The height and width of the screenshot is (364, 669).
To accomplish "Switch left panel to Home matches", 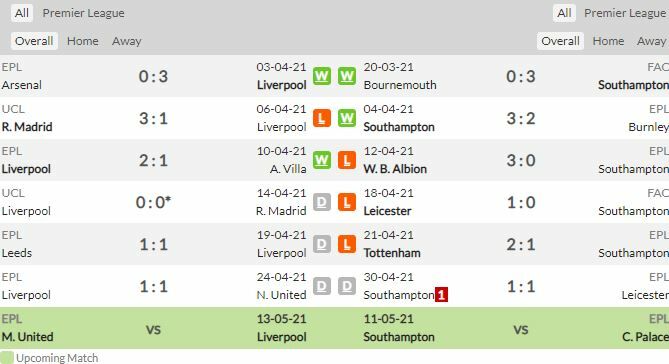I will click(83, 41).
